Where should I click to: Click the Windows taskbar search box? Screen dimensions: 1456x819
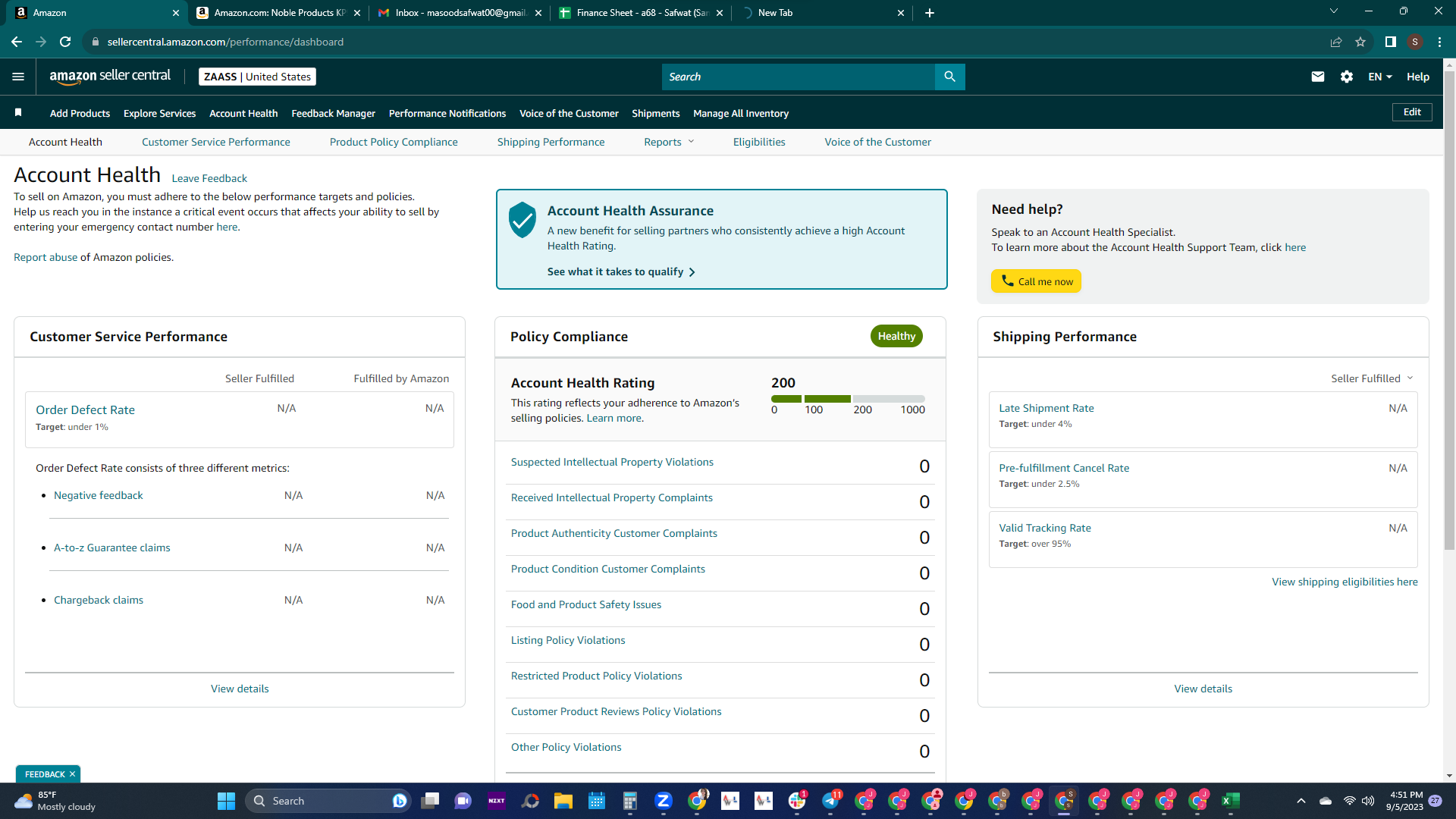coord(328,801)
